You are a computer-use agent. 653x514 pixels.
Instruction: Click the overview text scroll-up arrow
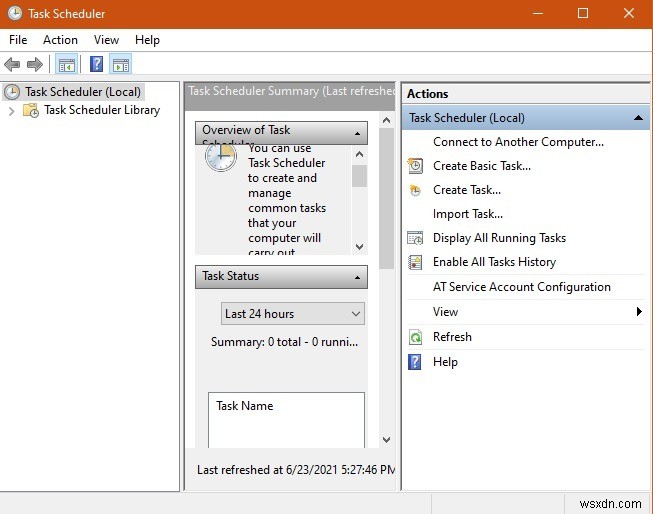(360, 155)
